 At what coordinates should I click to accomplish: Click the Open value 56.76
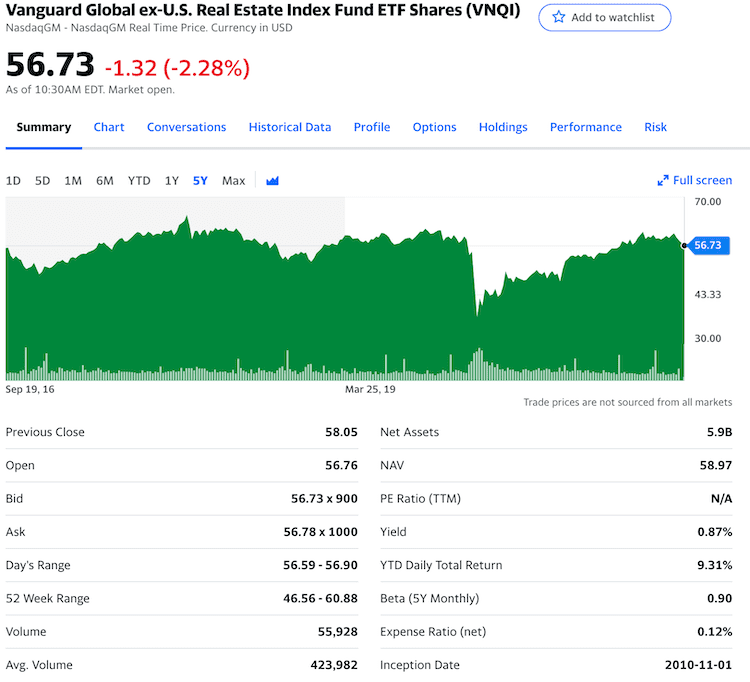coord(341,465)
